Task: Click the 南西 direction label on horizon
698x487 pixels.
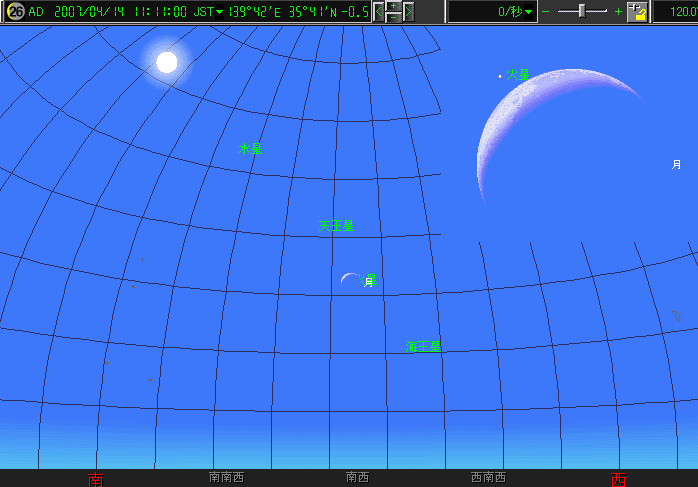Action: coord(357,478)
